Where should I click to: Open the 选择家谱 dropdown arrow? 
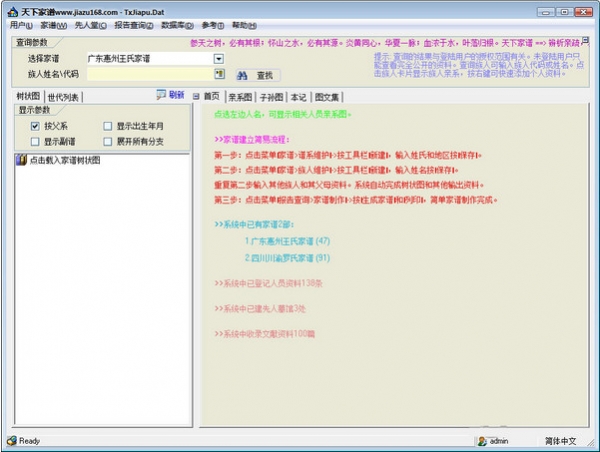point(219,59)
